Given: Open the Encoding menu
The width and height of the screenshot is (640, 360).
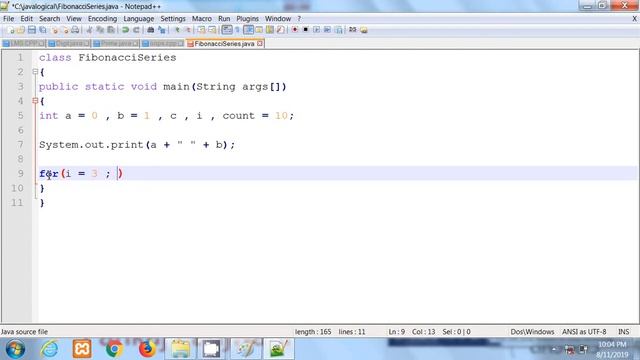Looking at the screenshot, I should (102, 19).
